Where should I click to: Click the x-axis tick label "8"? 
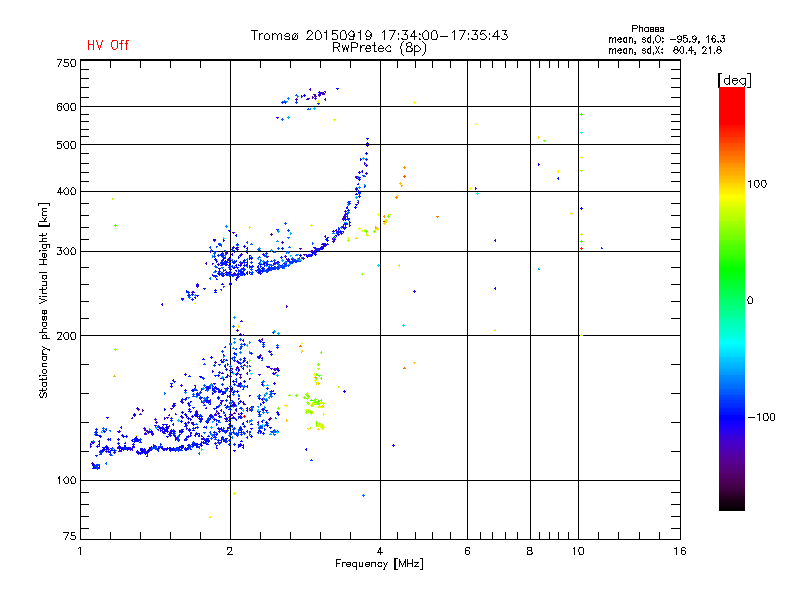530,551
